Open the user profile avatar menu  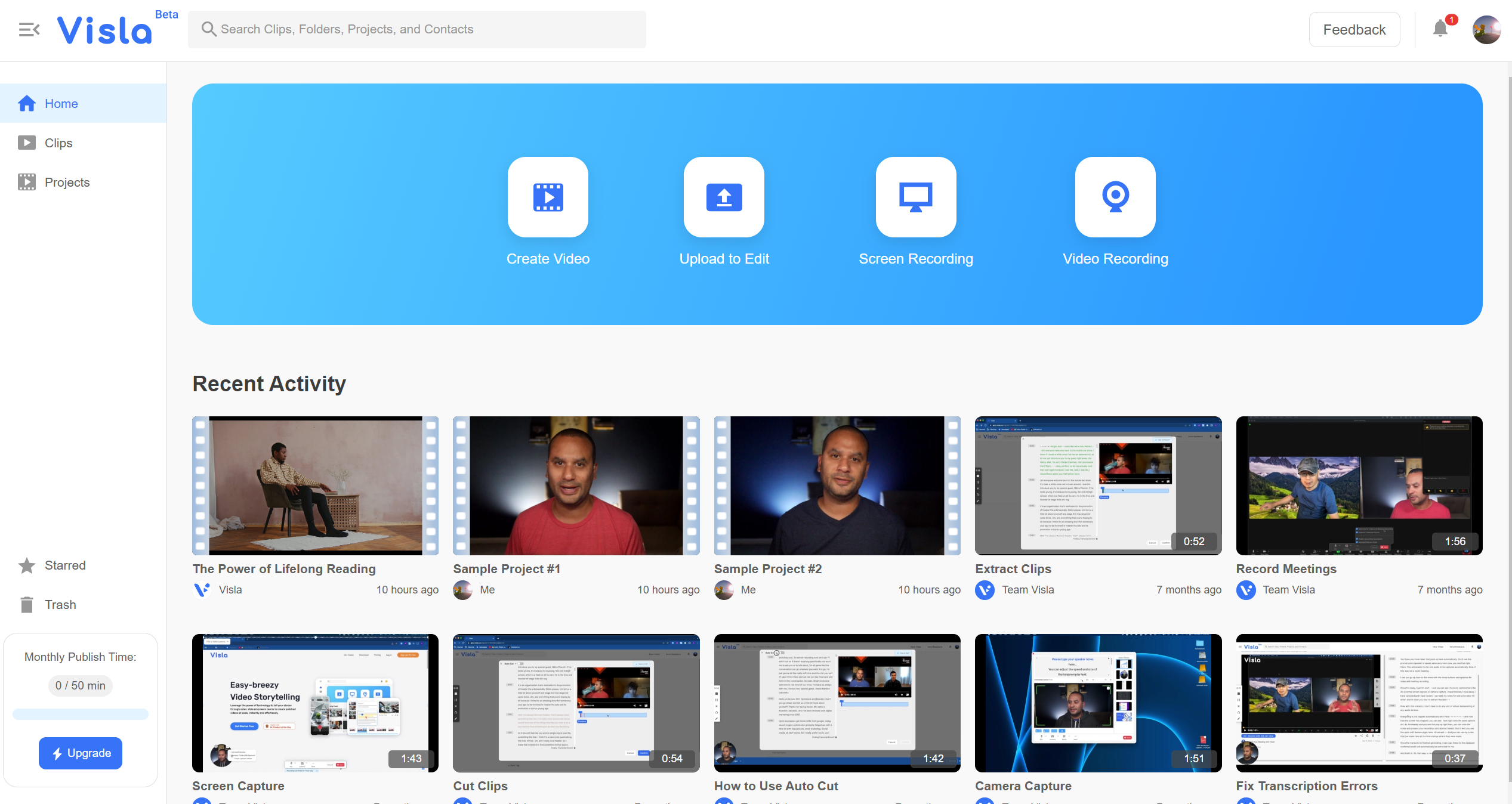coord(1486,29)
